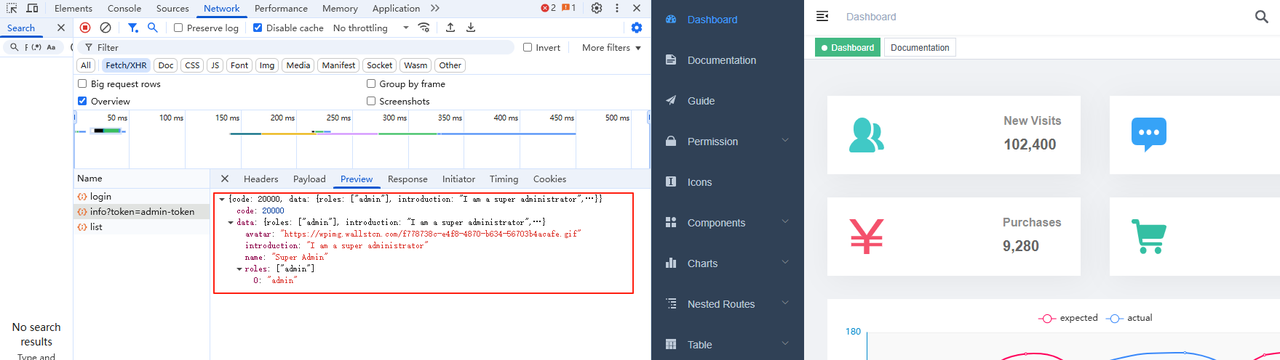This screenshot has width=1280, height=360.
Task: Toggle the network filter funnel icon
Action: pyautogui.click(x=133, y=28)
